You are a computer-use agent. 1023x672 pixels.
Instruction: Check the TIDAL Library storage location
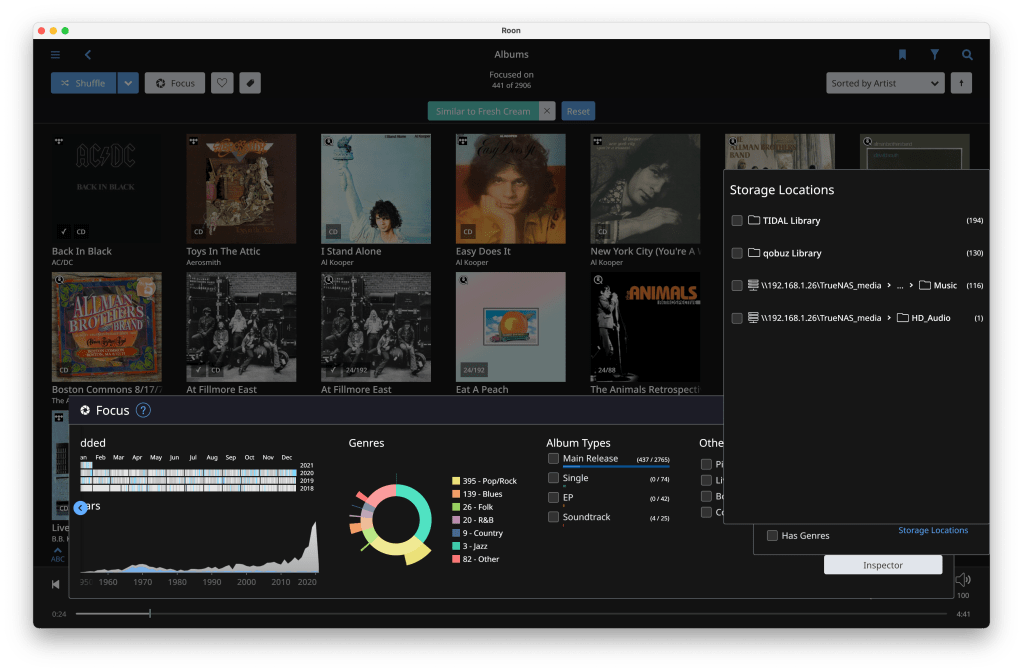pos(737,221)
